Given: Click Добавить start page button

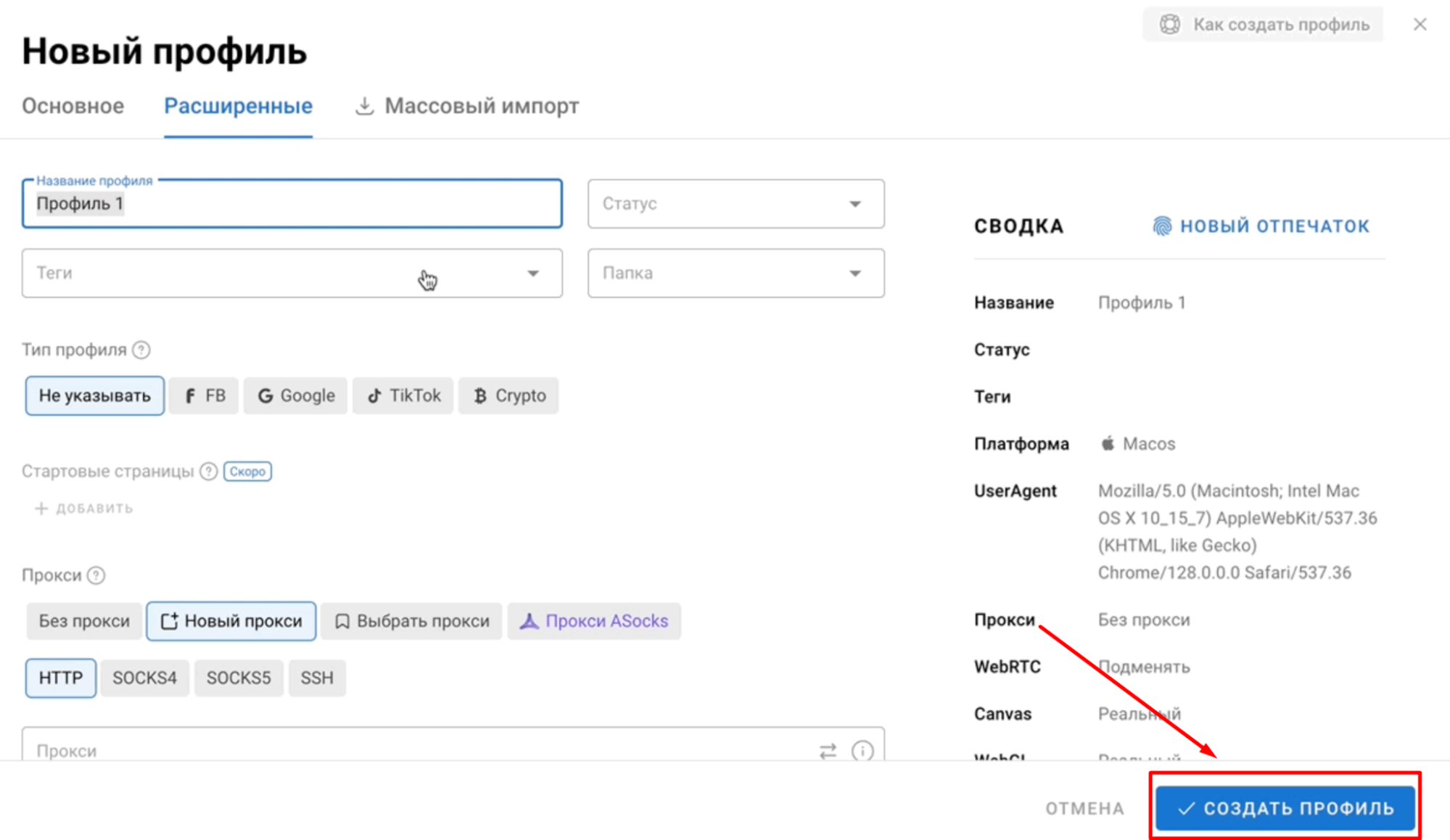Looking at the screenshot, I should click(x=84, y=508).
